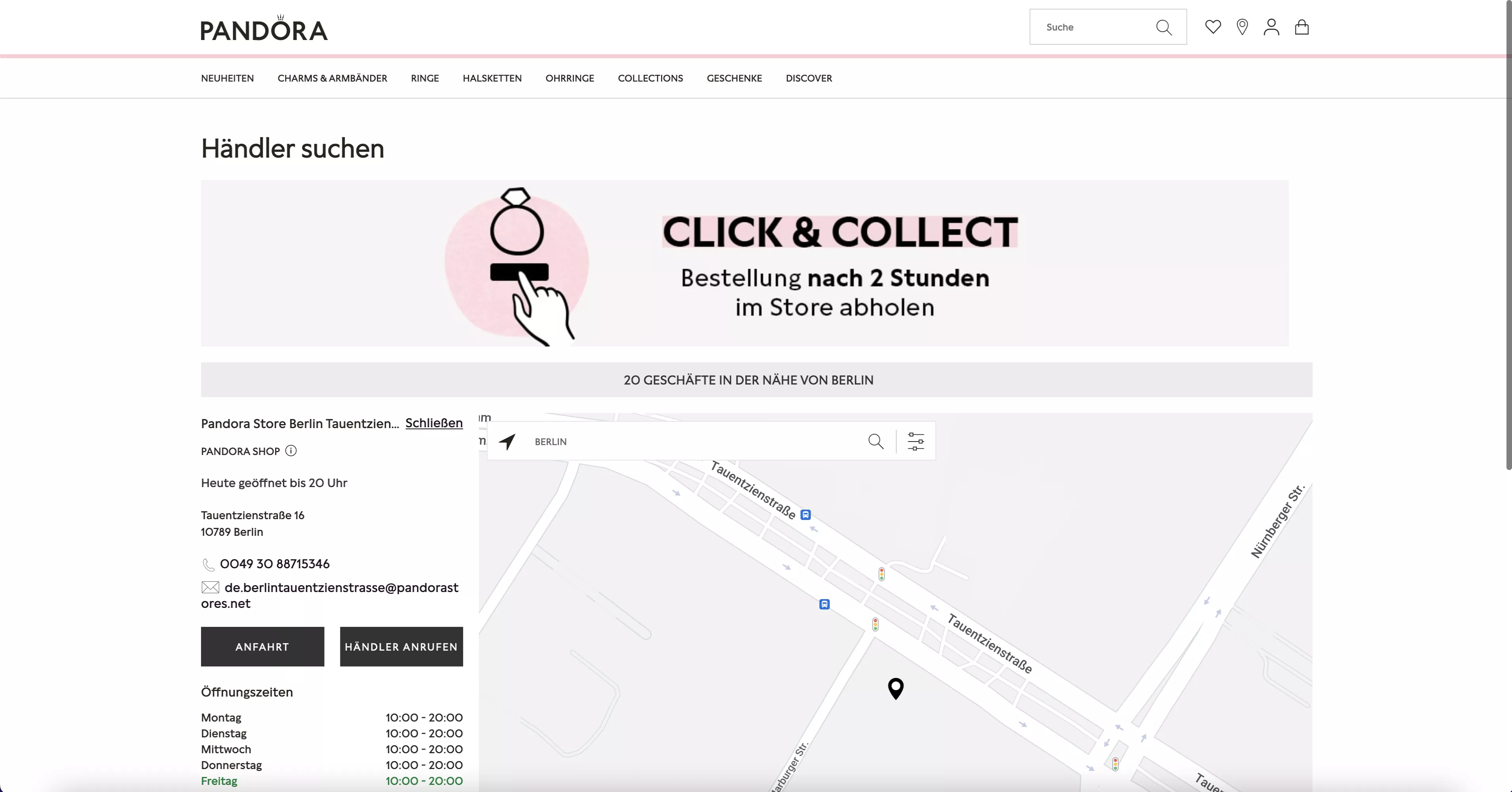The height and width of the screenshot is (792, 1512).
Task: Click the 'Händler suchen' heading
Action: coord(293,148)
